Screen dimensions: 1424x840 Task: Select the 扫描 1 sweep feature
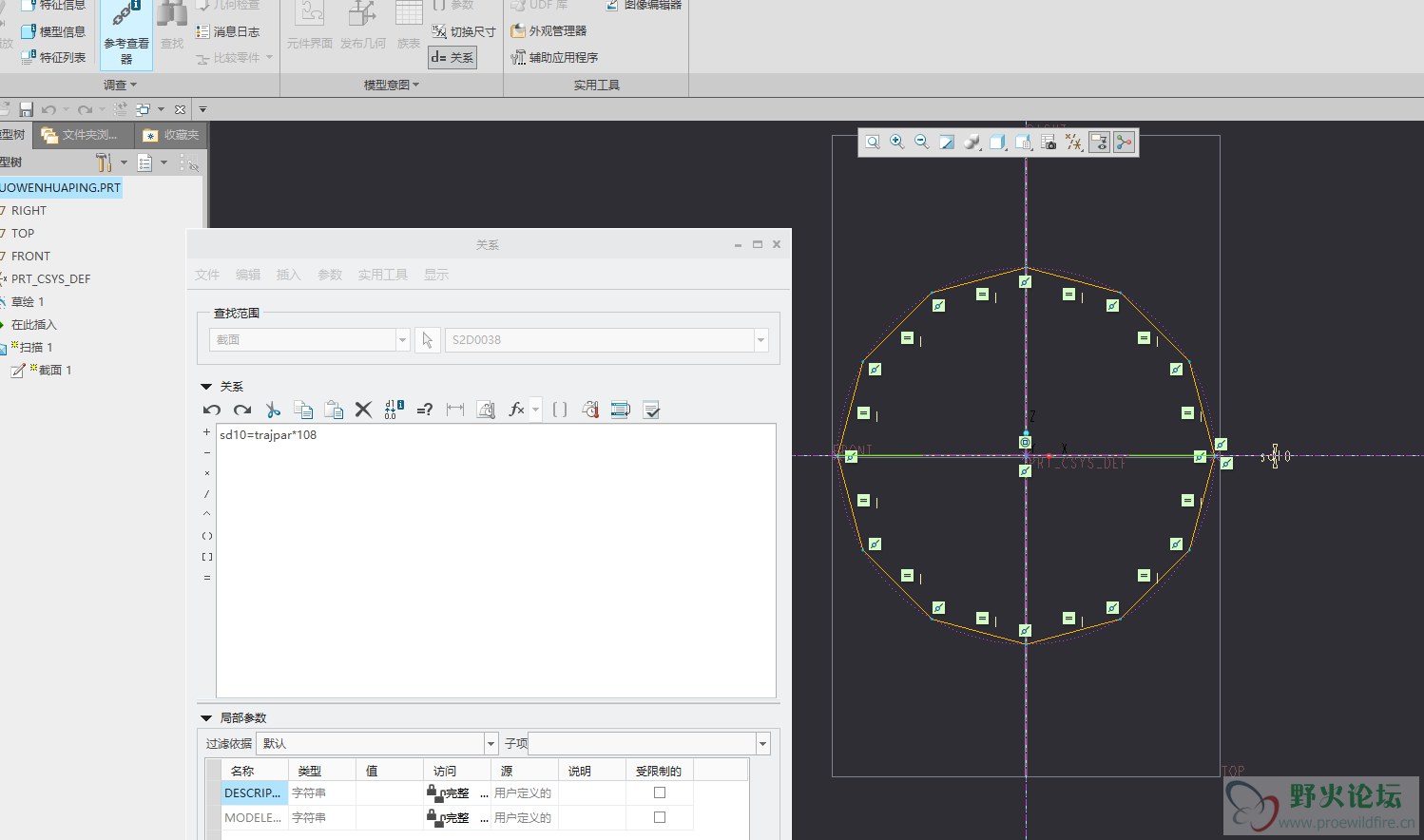[x=36, y=347]
